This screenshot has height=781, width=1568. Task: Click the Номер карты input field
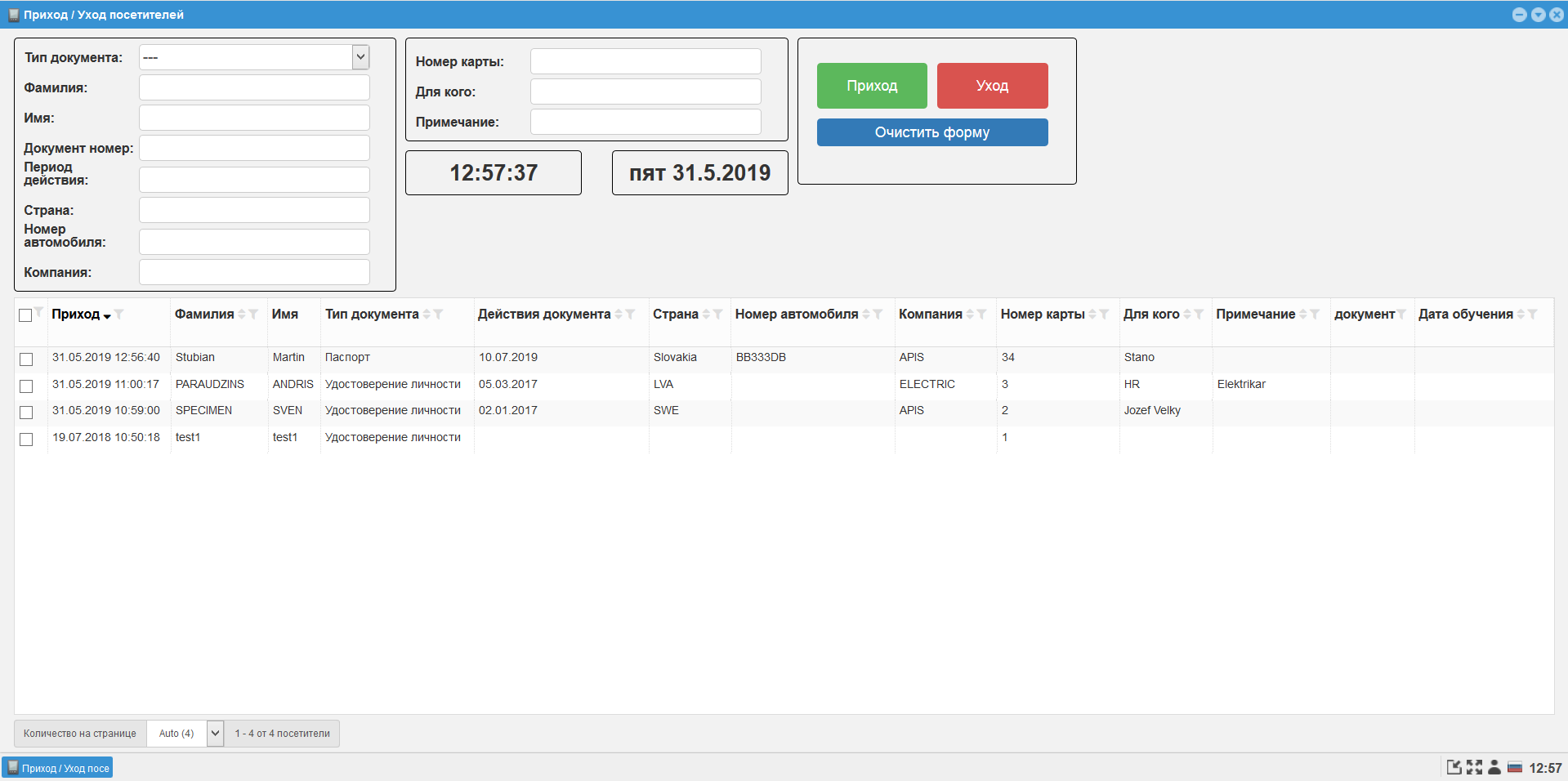[x=646, y=61]
